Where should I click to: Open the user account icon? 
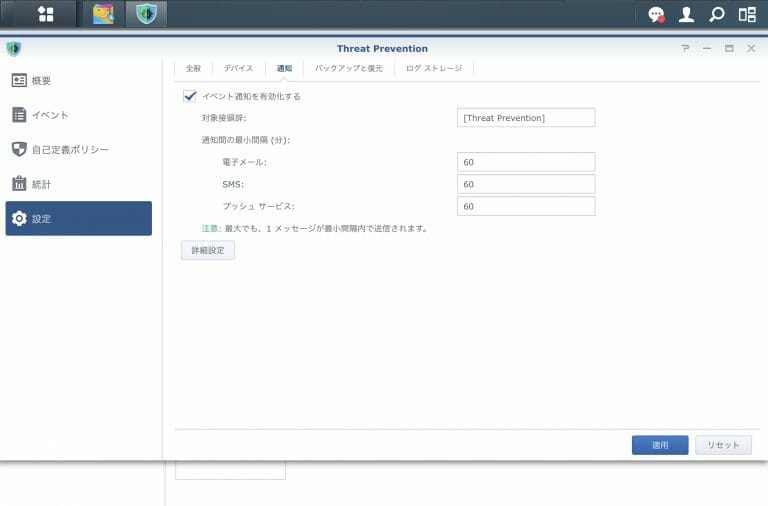coord(686,14)
